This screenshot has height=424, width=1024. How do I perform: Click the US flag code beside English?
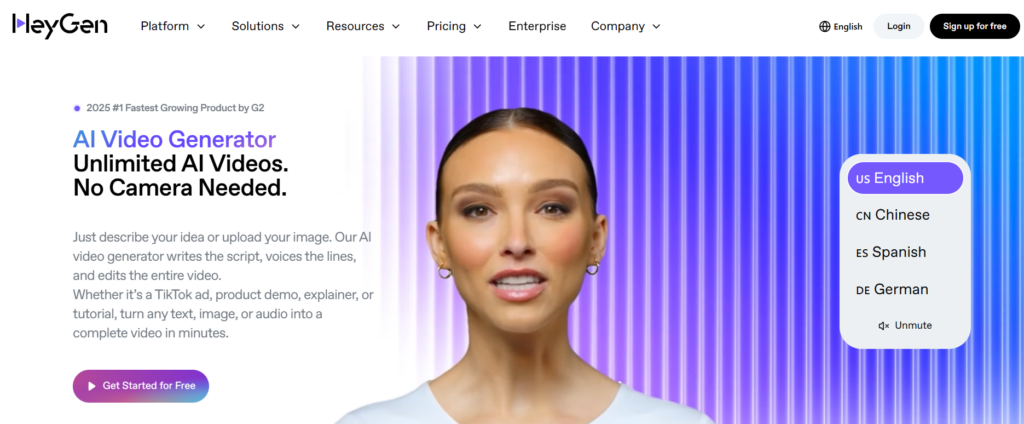pos(863,179)
